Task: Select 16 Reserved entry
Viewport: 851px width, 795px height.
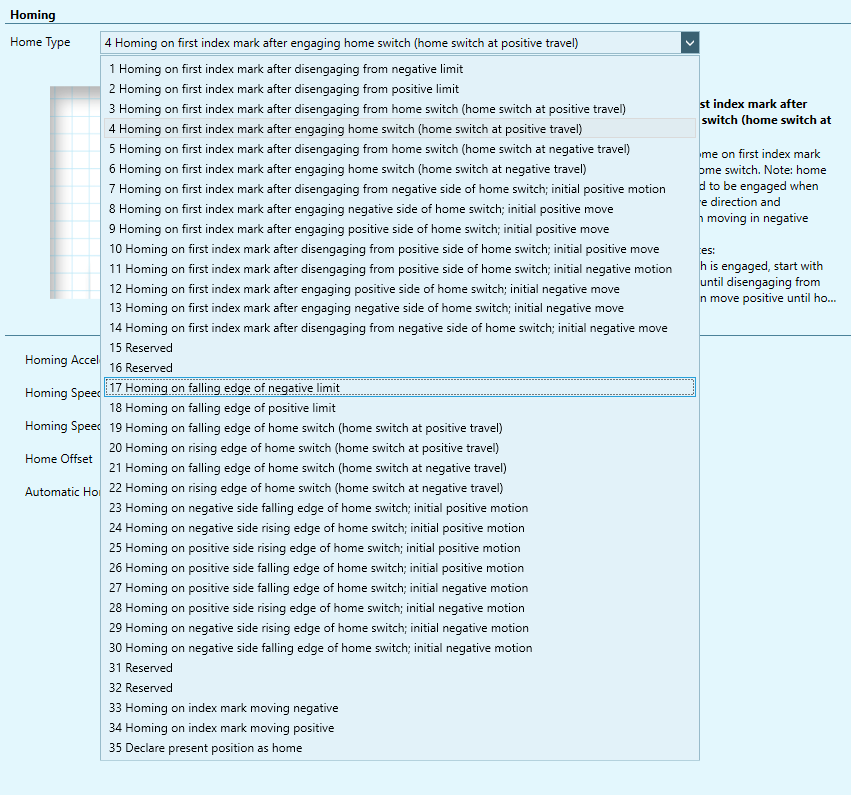Action: click(399, 368)
